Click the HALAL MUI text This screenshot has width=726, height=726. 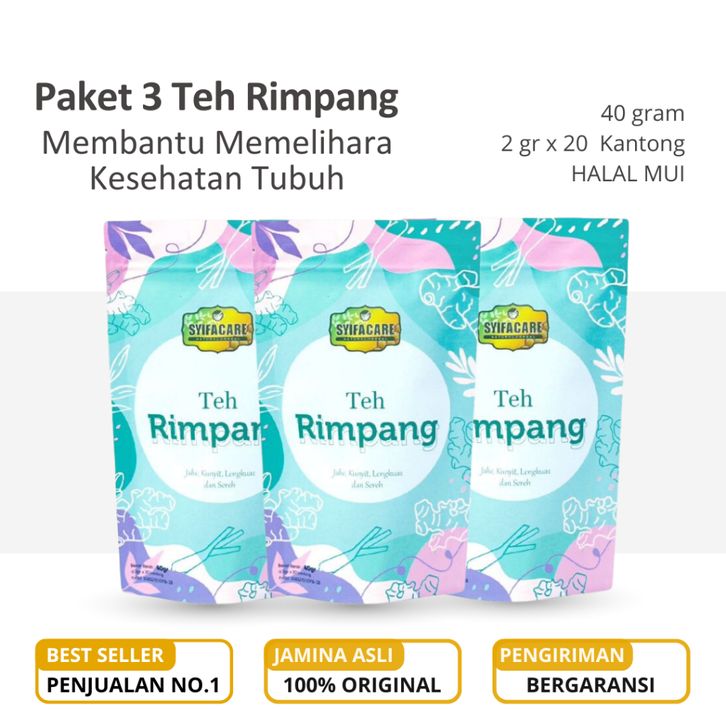[628, 174]
